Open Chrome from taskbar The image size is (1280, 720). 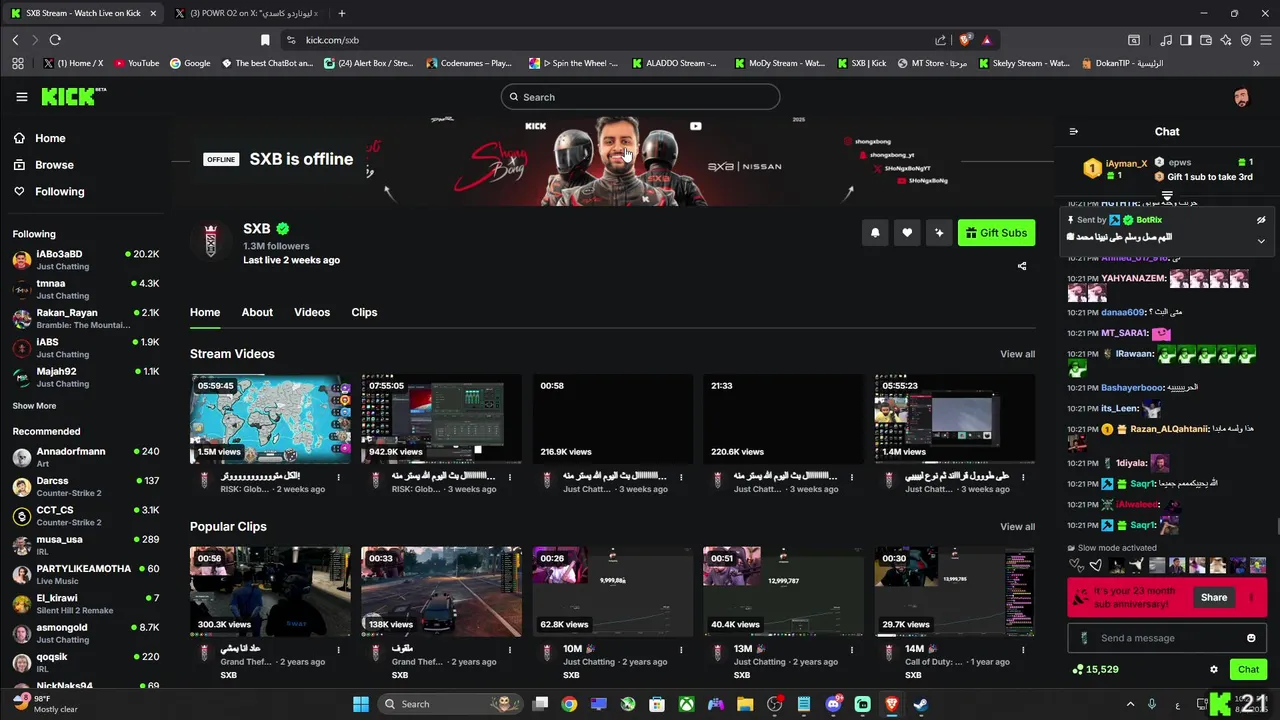click(x=569, y=704)
